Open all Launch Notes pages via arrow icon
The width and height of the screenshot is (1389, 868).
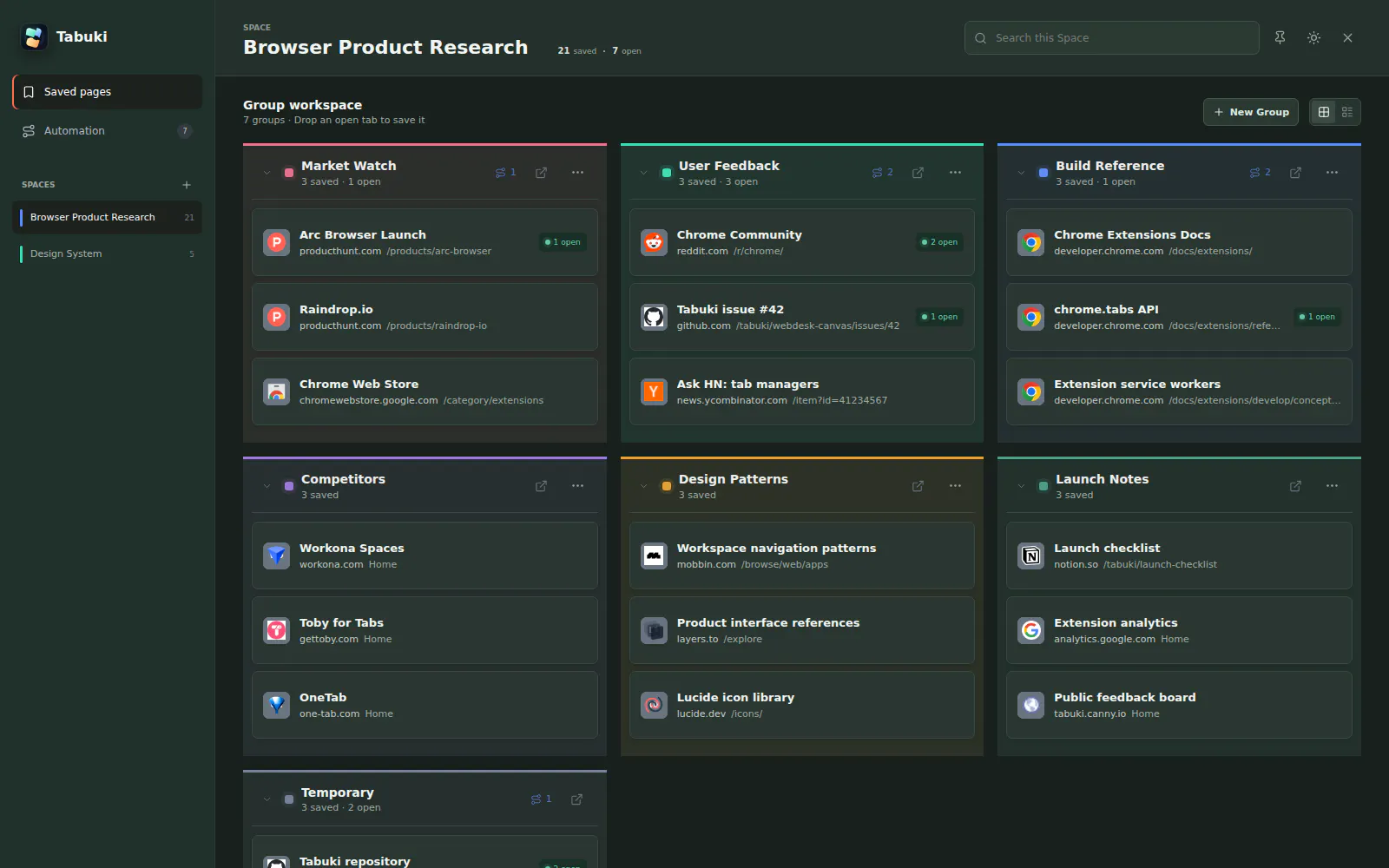pyautogui.click(x=1295, y=486)
